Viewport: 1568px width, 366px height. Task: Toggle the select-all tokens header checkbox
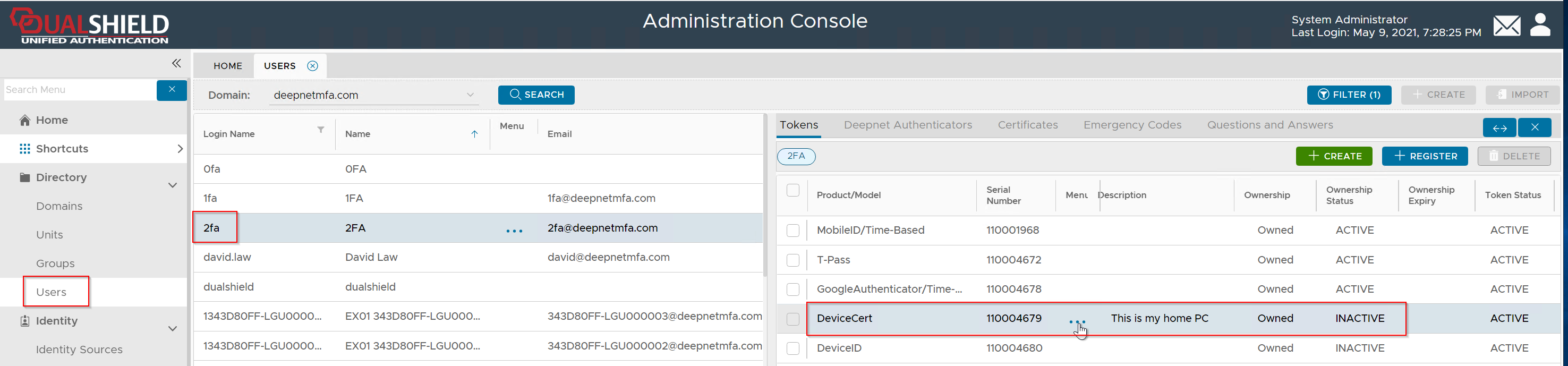(x=792, y=190)
